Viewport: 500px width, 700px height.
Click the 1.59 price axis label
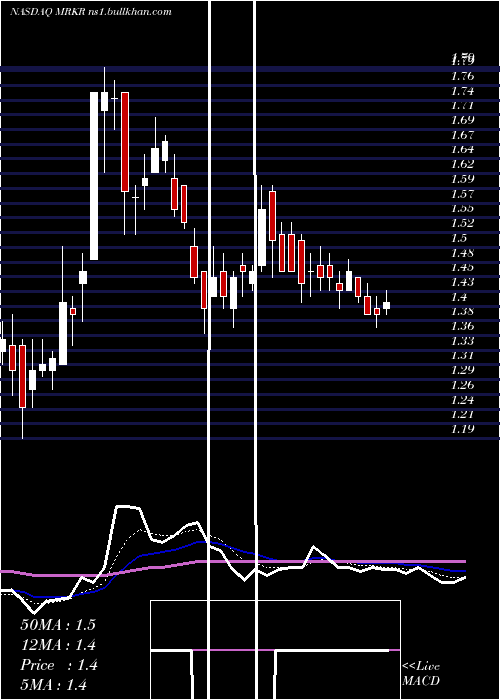click(x=462, y=179)
